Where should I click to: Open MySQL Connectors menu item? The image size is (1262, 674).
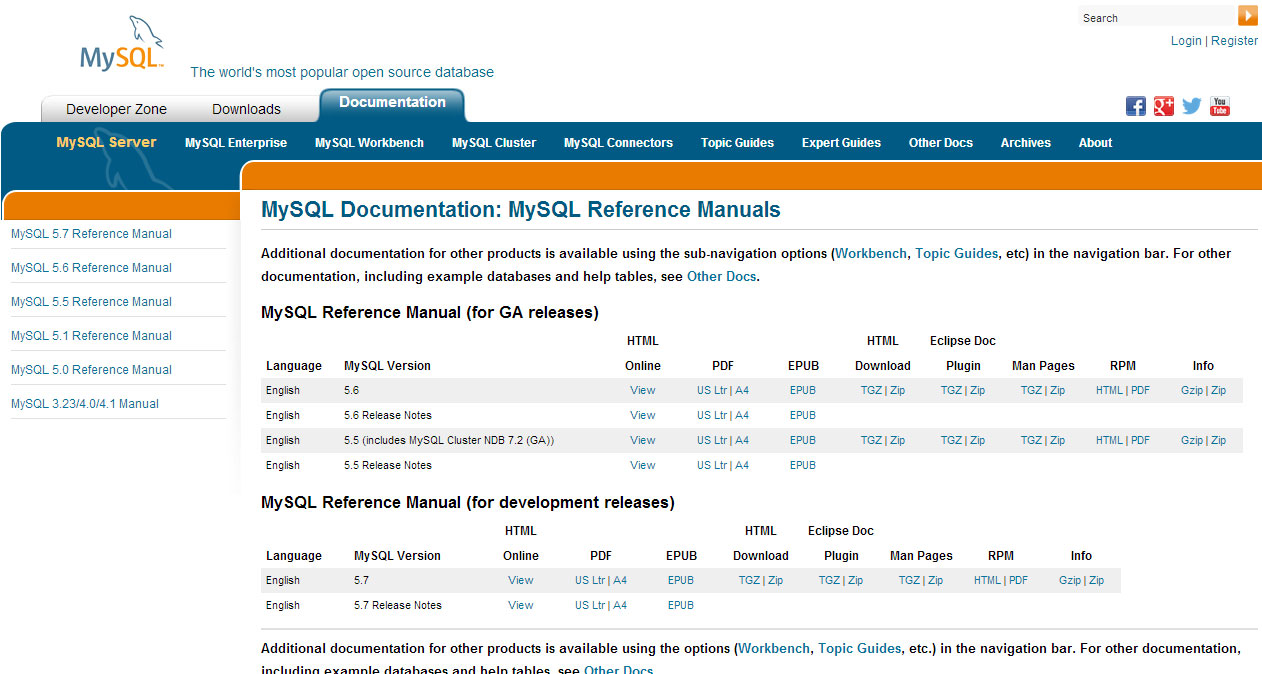[x=618, y=143]
